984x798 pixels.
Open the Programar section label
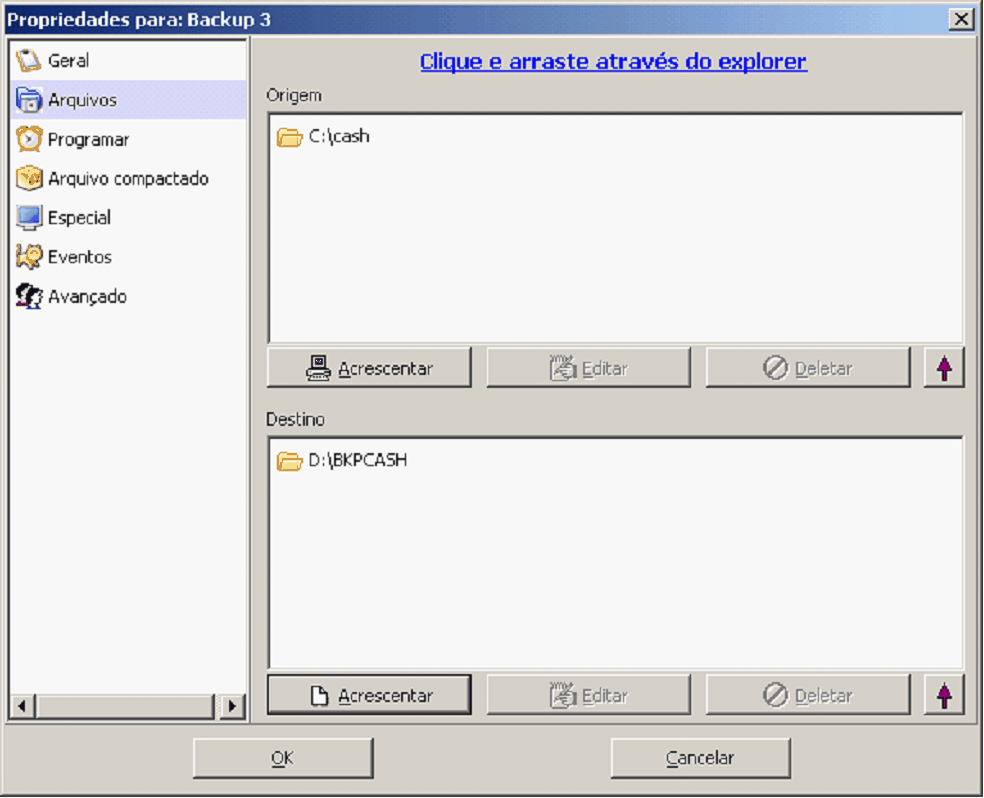coord(88,140)
